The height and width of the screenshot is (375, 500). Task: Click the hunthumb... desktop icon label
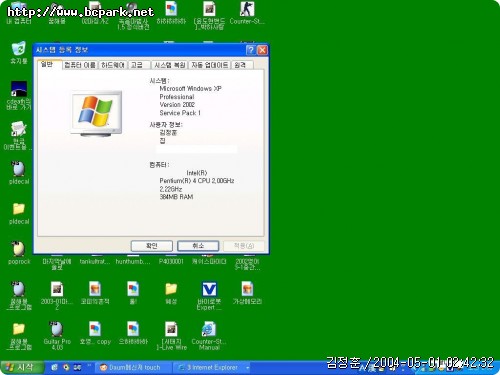pos(133,261)
